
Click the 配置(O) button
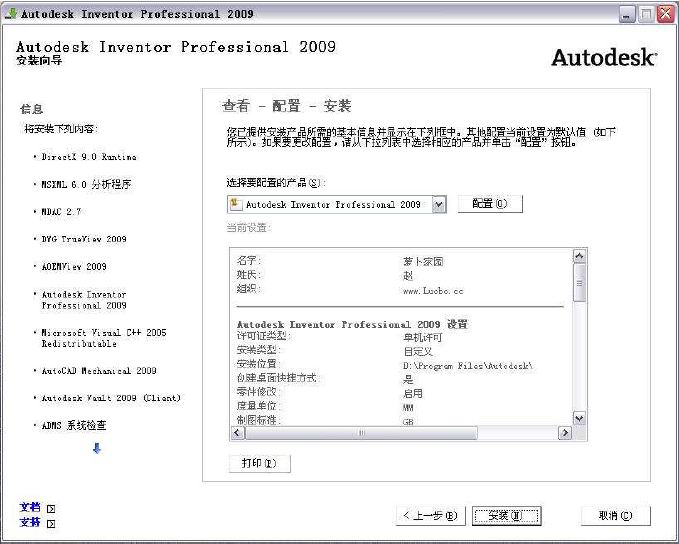[490, 204]
